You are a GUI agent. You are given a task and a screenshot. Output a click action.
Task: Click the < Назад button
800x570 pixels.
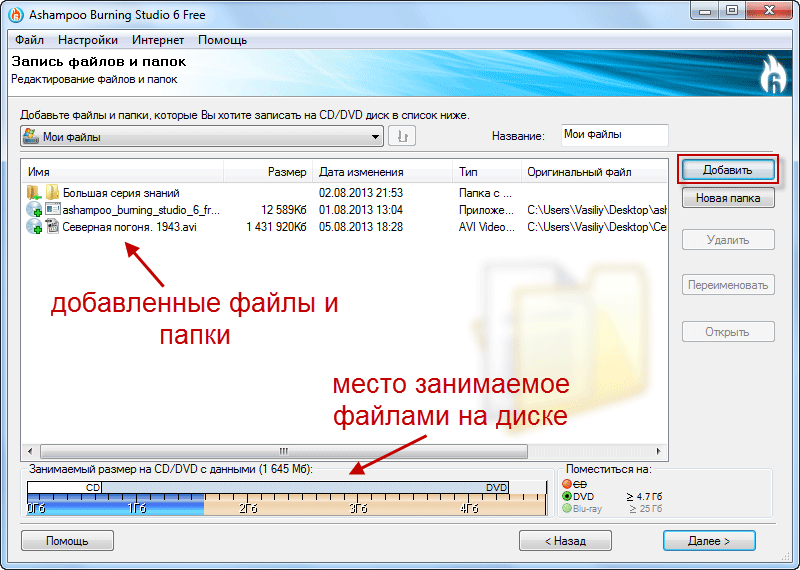point(565,541)
